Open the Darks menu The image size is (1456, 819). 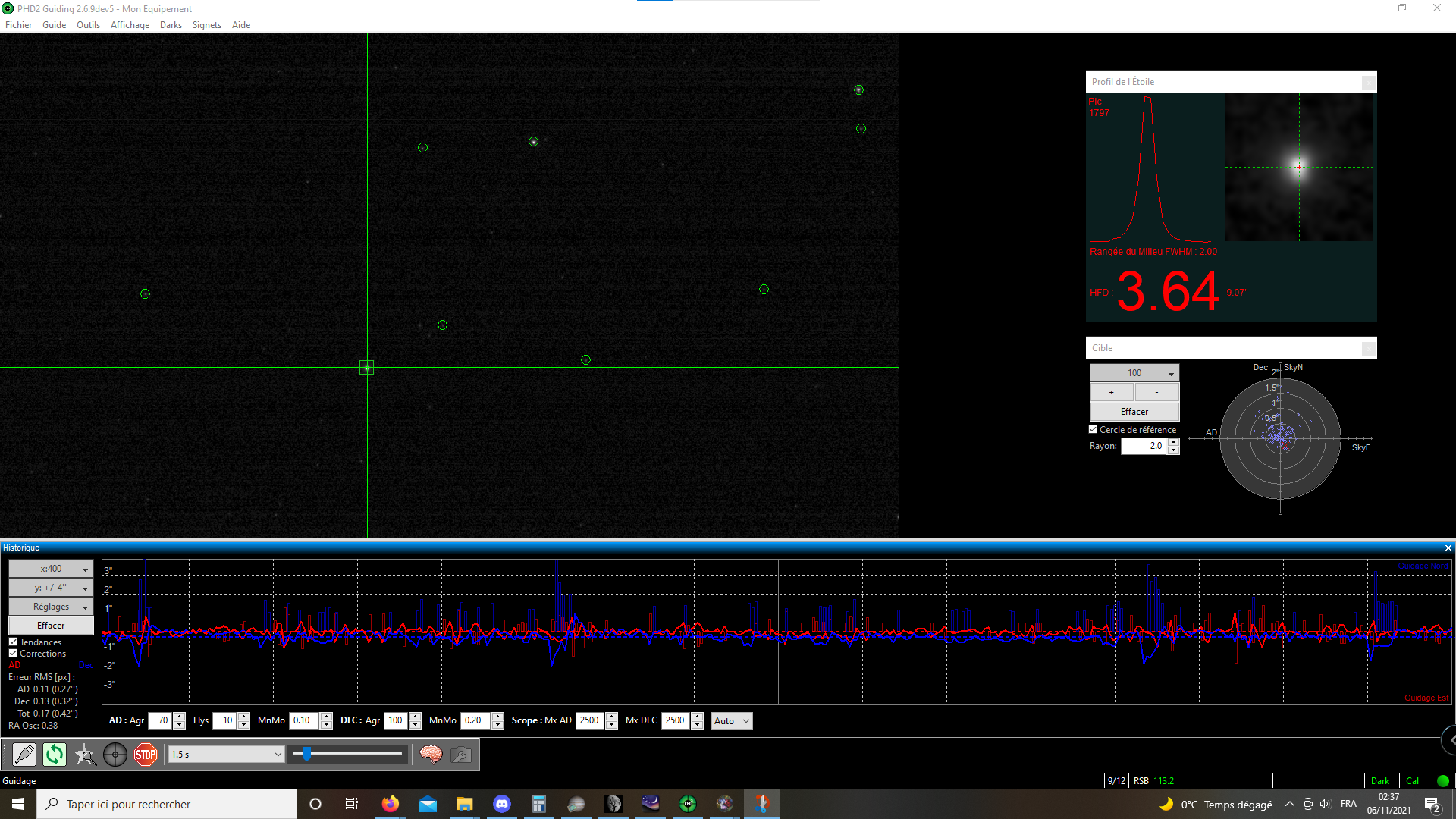(x=171, y=25)
